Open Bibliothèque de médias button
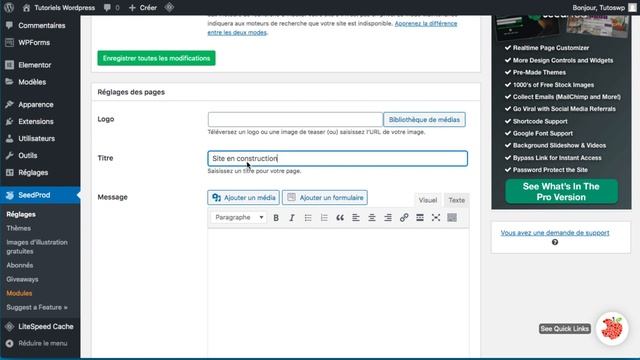This screenshot has width=640, height=360. click(424, 120)
